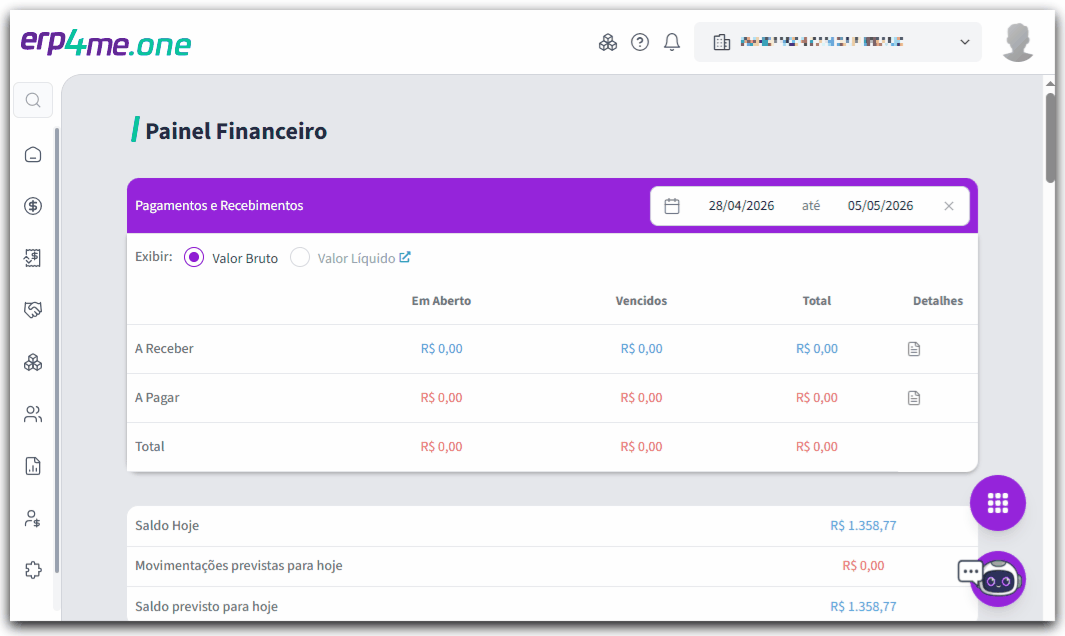Click the Total row Vencidos value
This screenshot has height=636, width=1065.
641,446
